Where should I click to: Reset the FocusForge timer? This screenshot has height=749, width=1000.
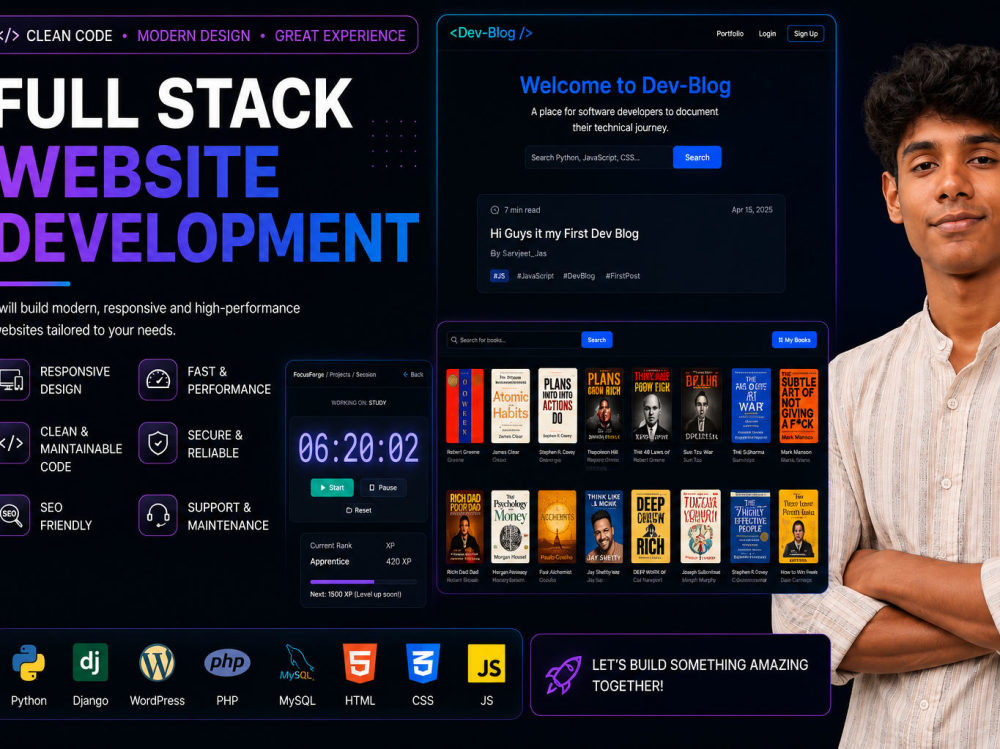(x=358, y=510)
